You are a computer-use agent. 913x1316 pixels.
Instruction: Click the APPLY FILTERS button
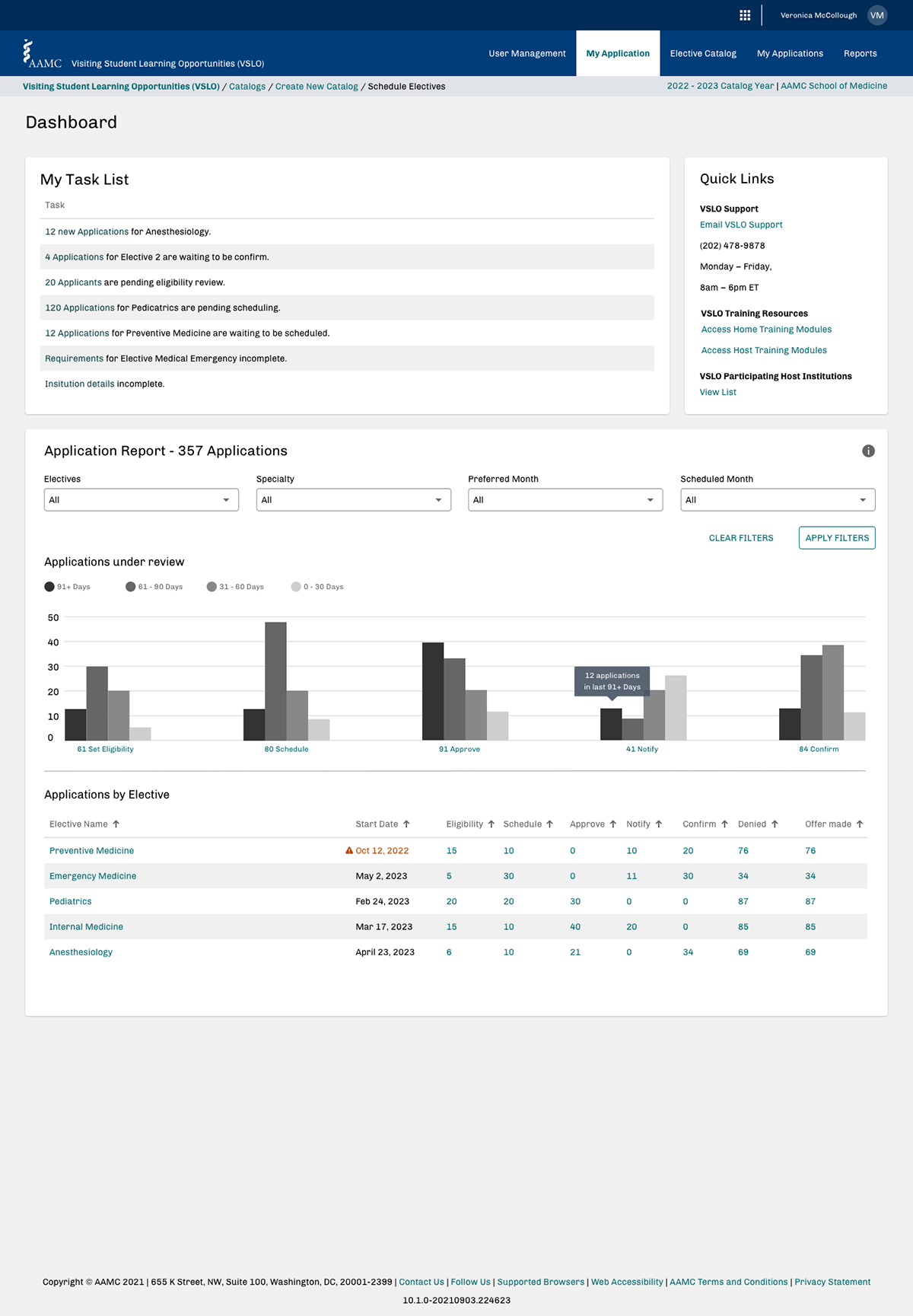(x=837, y=538)
